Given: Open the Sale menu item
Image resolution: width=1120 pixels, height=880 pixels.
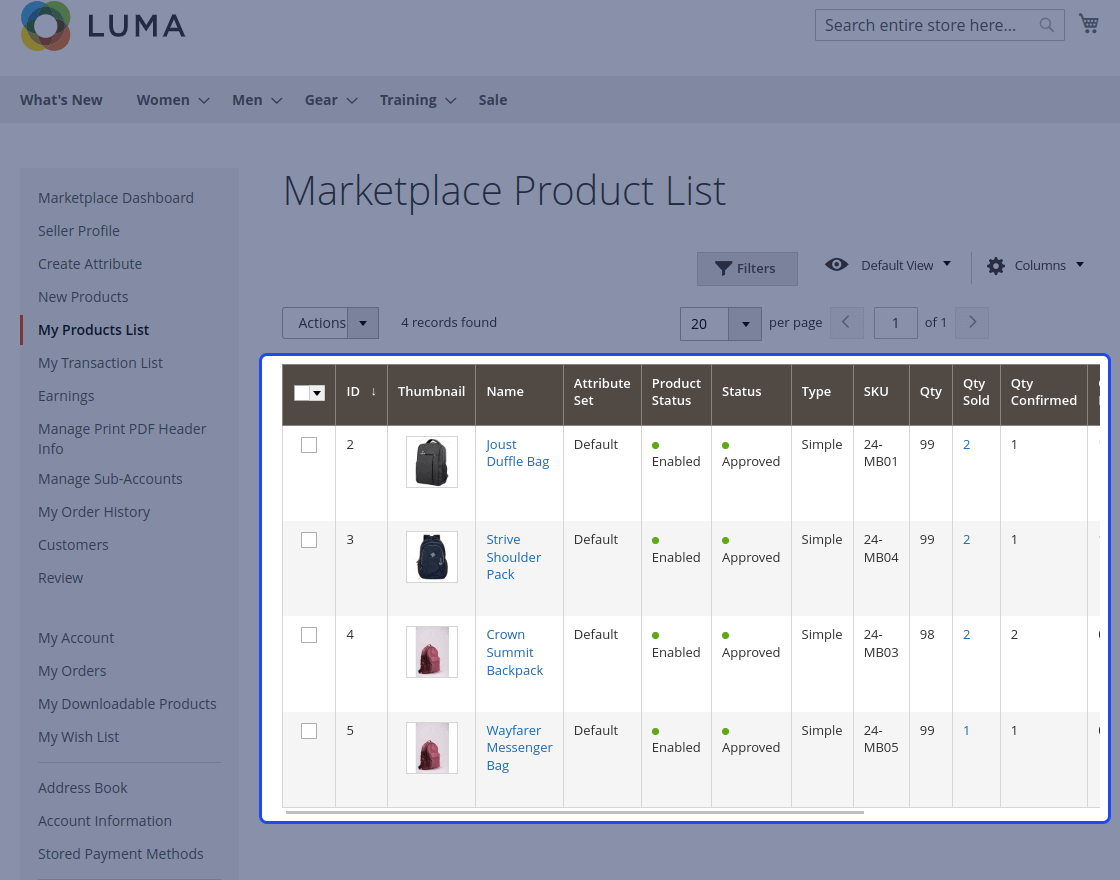Looking at the screenshot, I should (x=493, y=100).
